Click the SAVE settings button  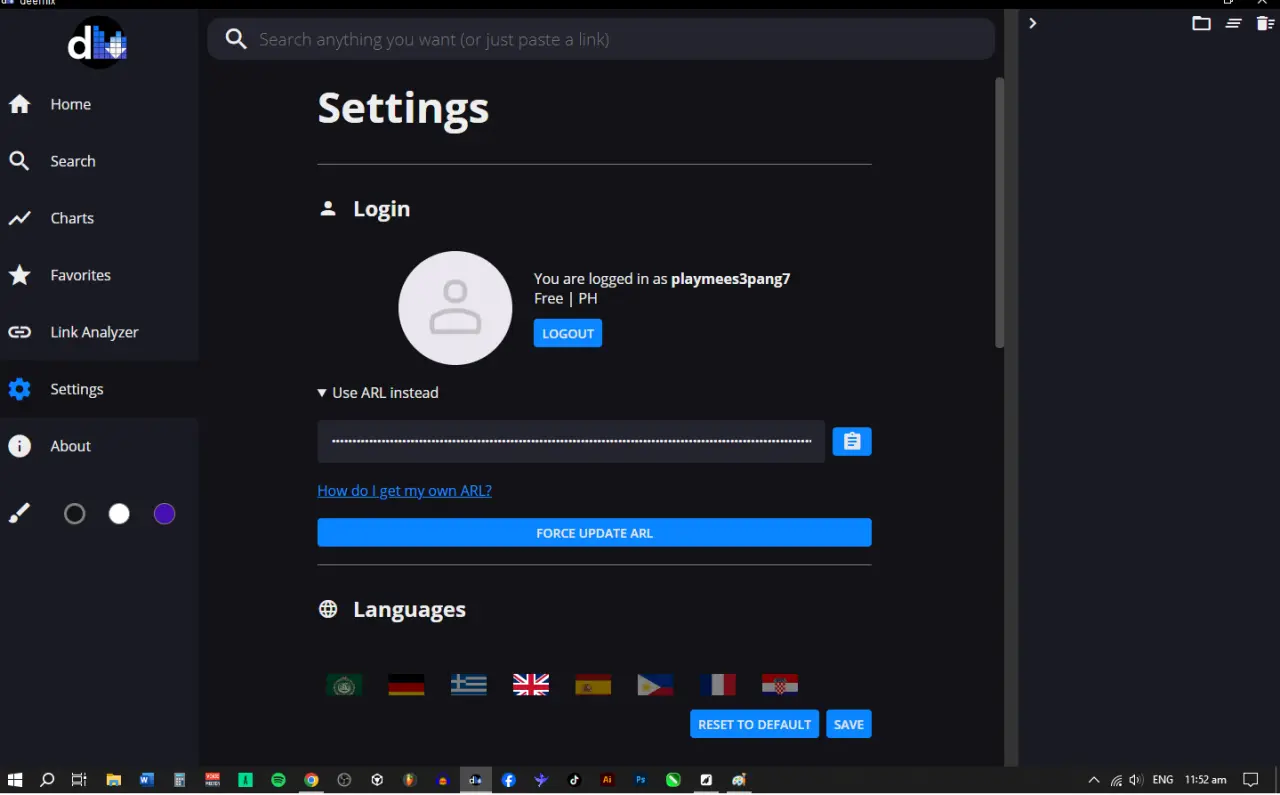click(849, 724)
